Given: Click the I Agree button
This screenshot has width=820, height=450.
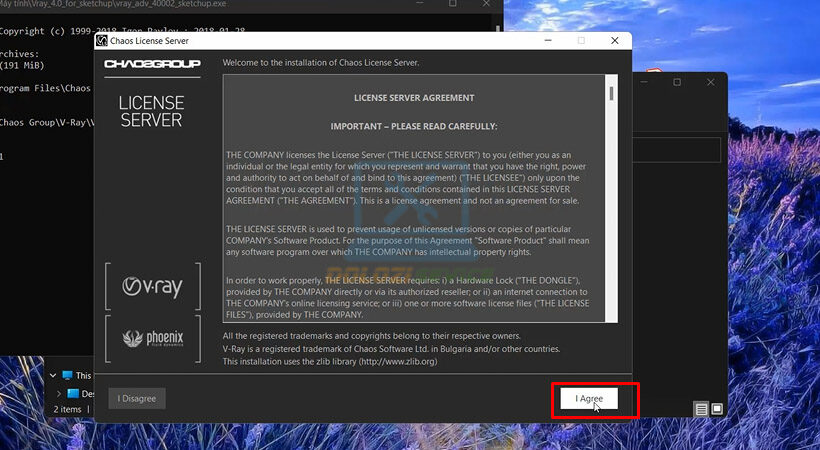Looking at the screenshot, I should point(589,399).
